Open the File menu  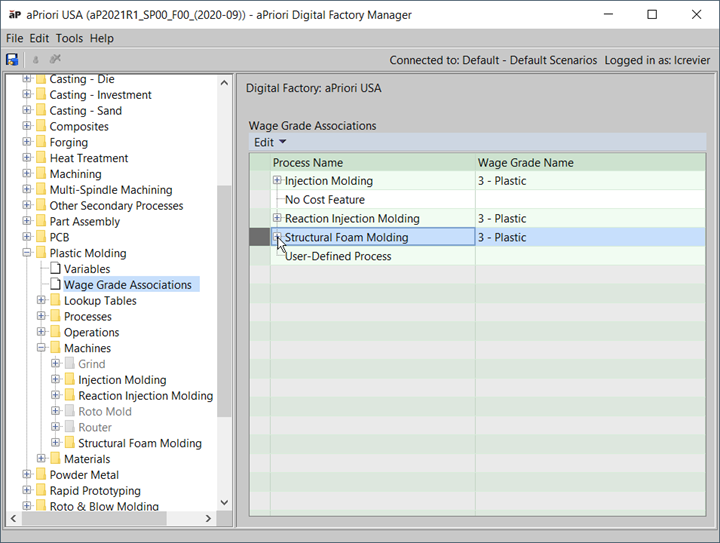(x=15, y=38)
